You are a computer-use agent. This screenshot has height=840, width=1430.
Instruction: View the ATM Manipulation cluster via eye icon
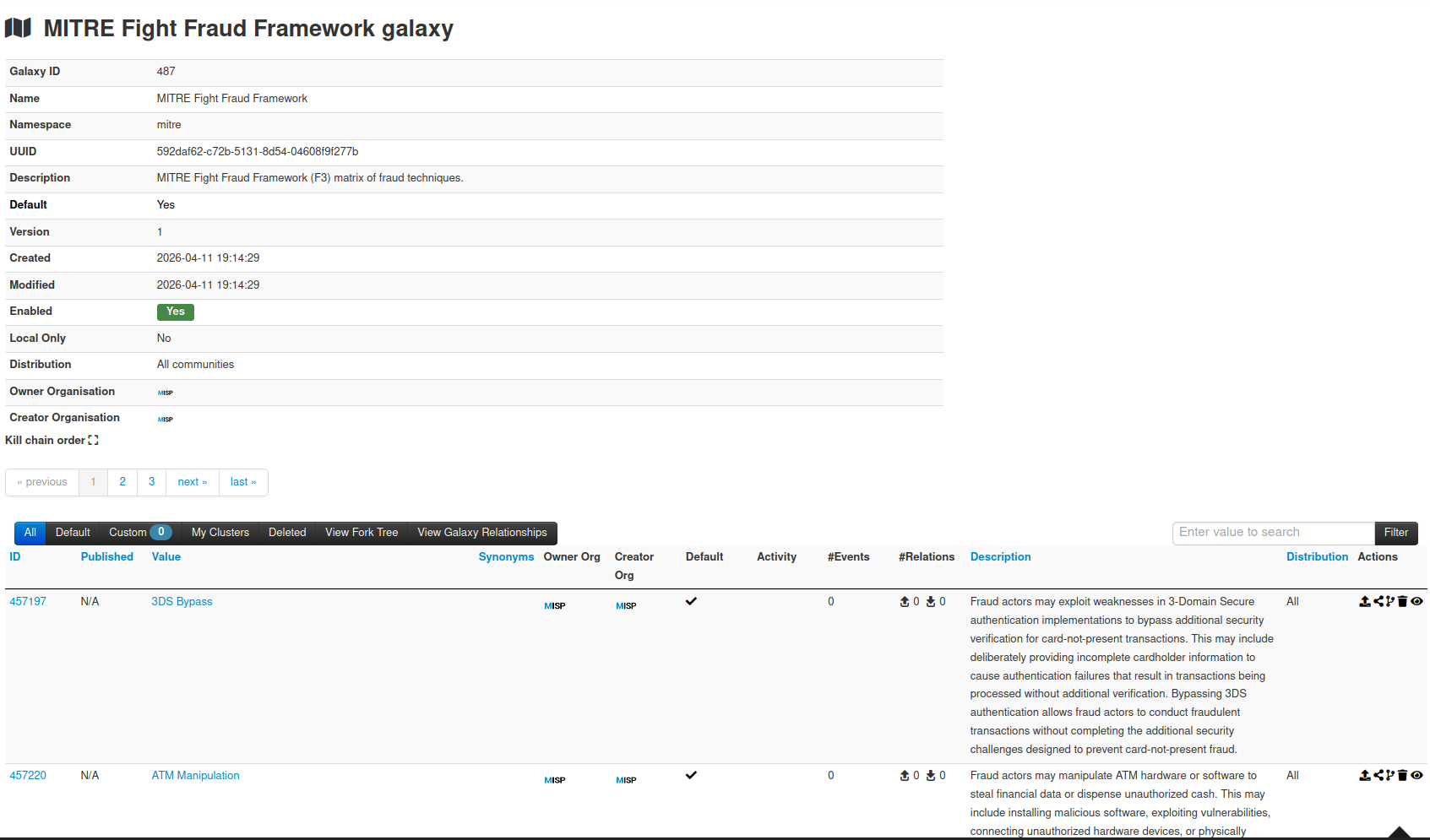click(1417, 776)
